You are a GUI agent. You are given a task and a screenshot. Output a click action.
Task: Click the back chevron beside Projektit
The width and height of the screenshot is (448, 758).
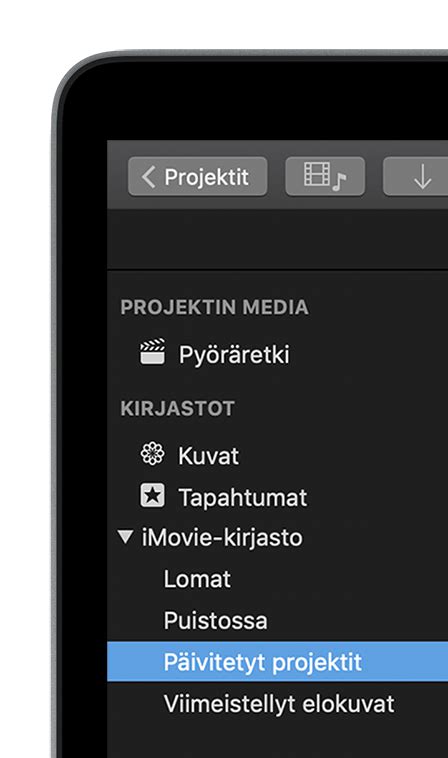pyautogui.click(x=148, y=177)
